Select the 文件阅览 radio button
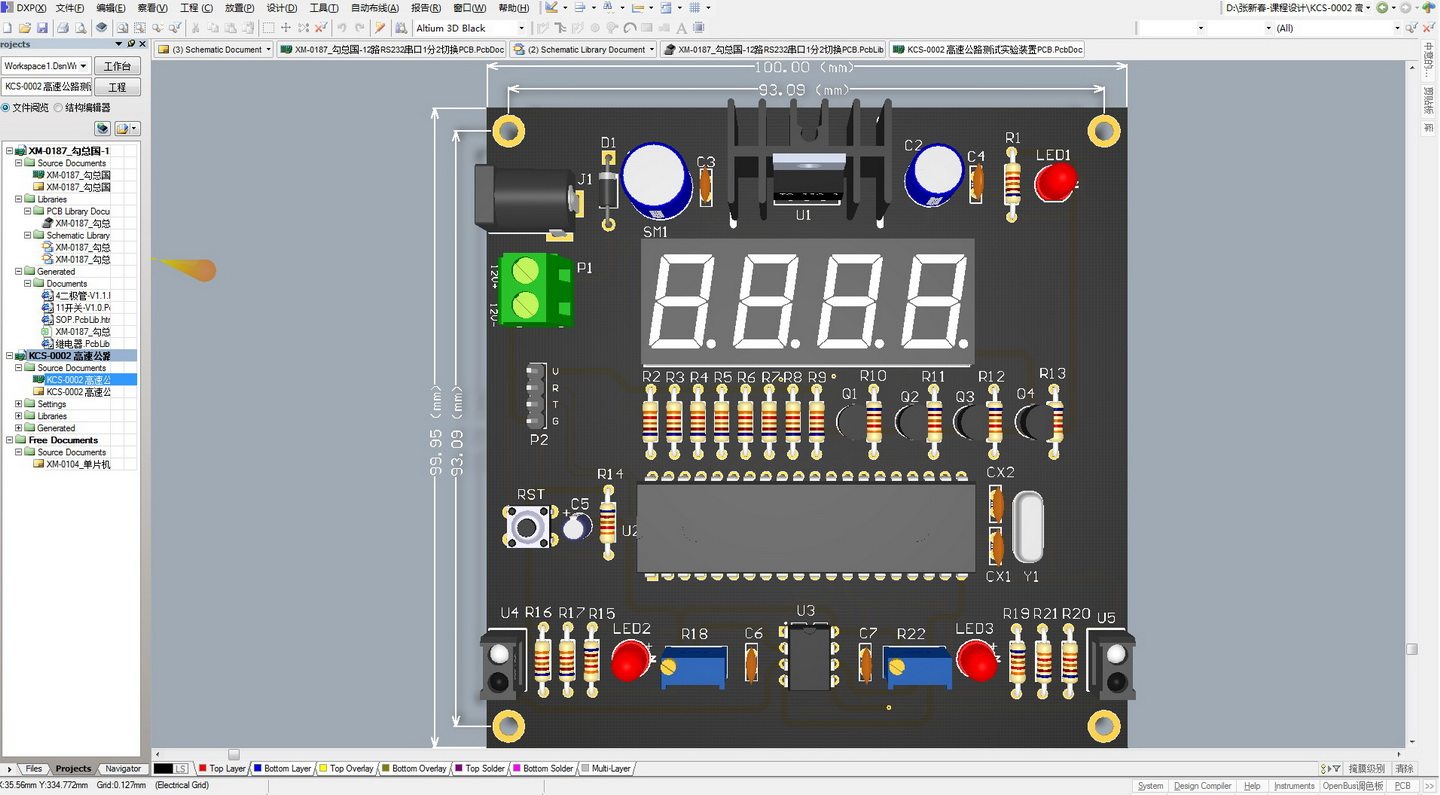 6,108
